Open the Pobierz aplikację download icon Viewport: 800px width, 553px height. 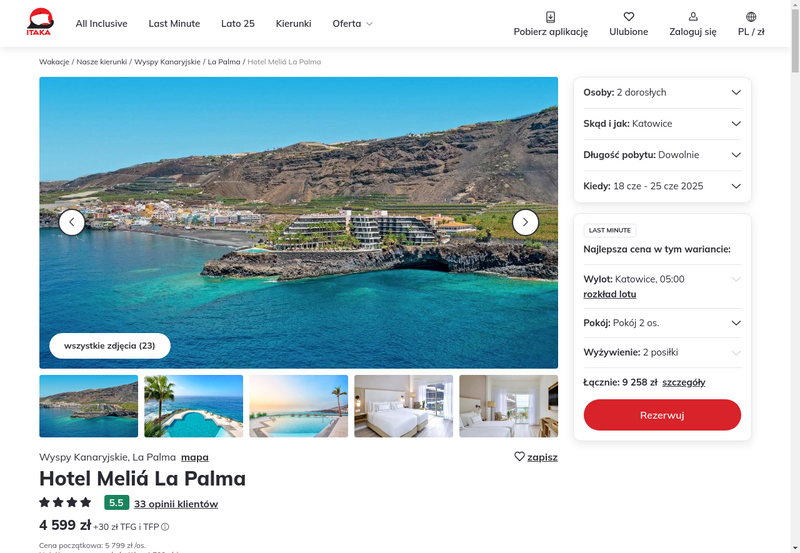click(x=550, y=17)
